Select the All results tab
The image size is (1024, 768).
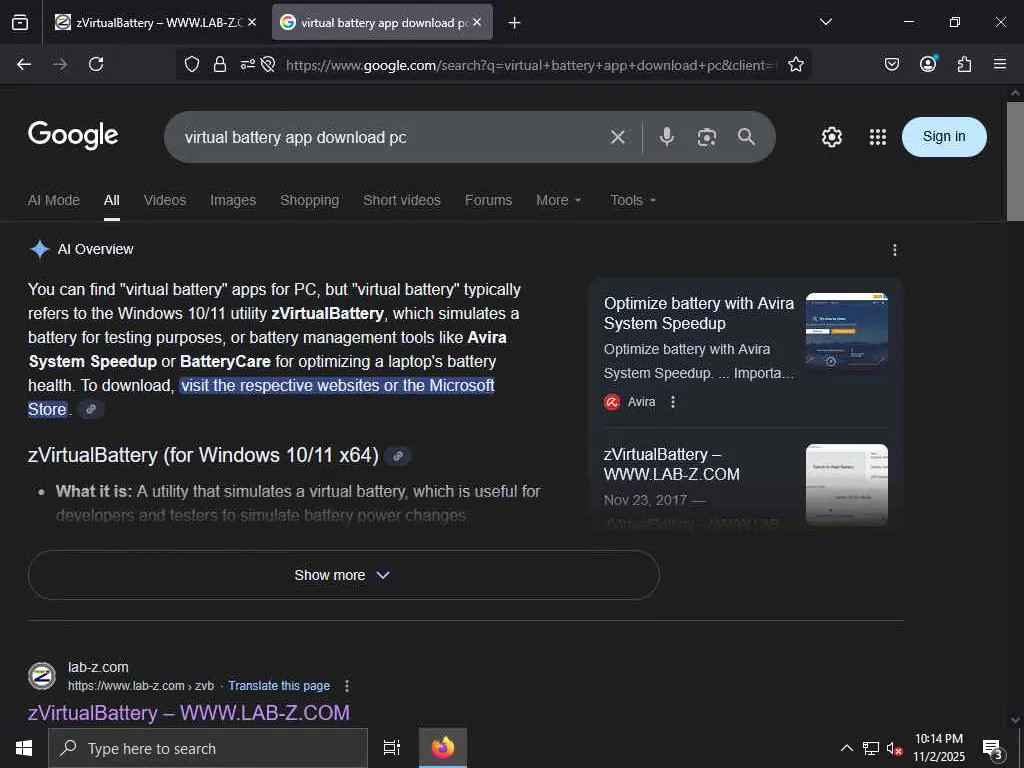(x=112, y=200)
